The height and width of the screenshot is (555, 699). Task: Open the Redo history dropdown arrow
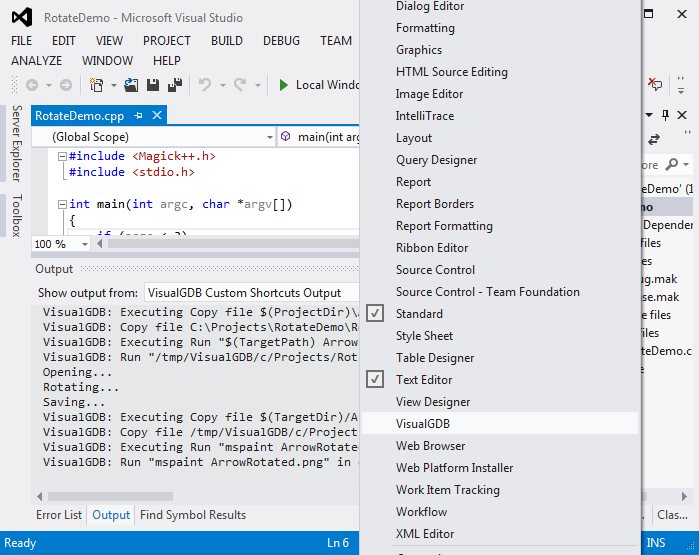[258, 85]
